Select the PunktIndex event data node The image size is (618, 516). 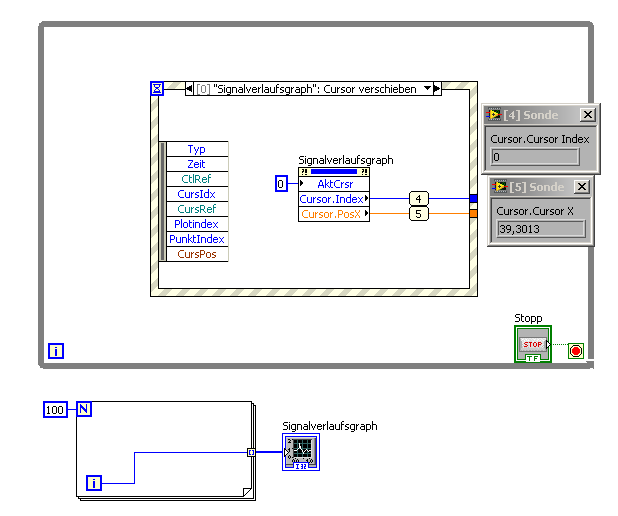pos(197,239)
